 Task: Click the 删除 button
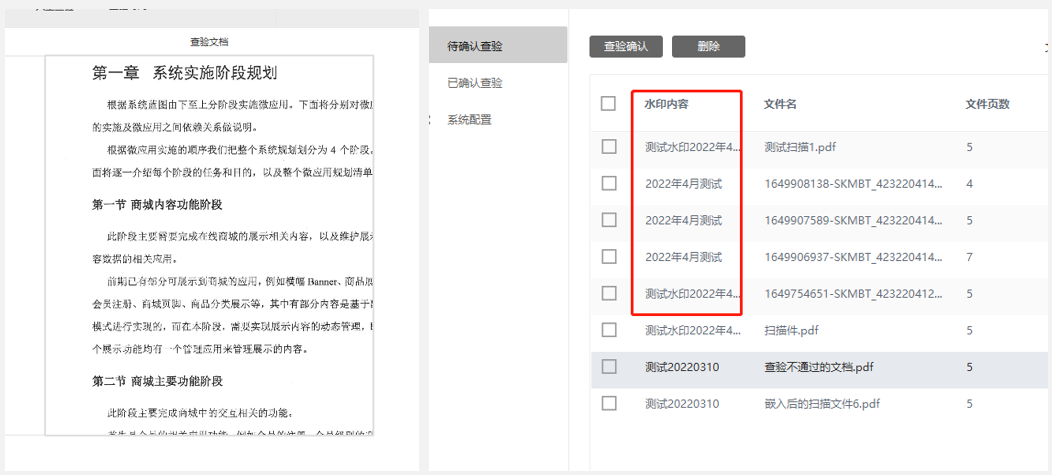coord(708,46)
